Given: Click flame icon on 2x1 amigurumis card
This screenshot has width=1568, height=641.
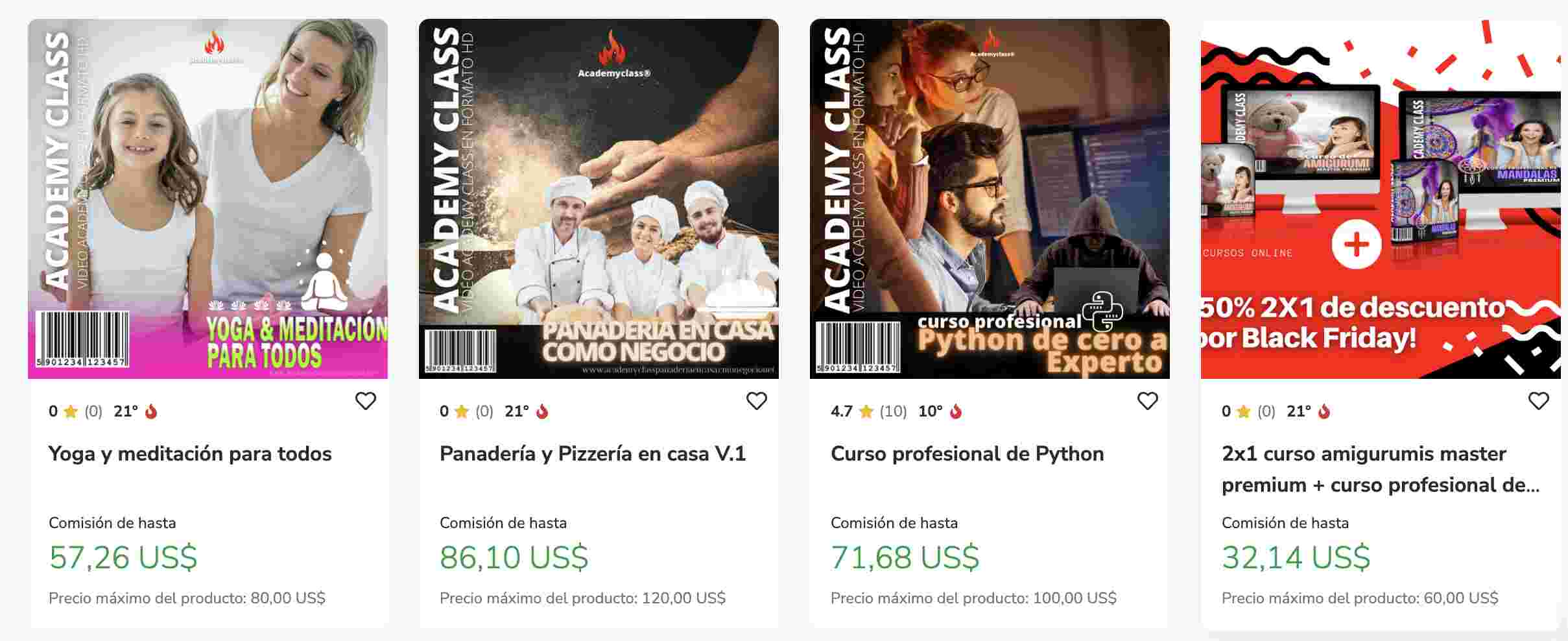Looking at the screenshot, I should pos(1324,411).
